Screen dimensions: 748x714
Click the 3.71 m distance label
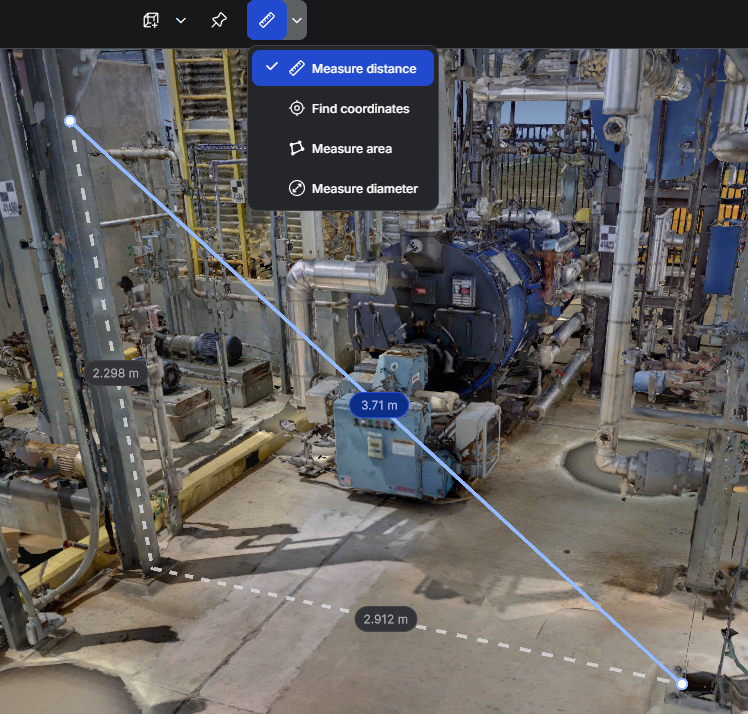379,405
